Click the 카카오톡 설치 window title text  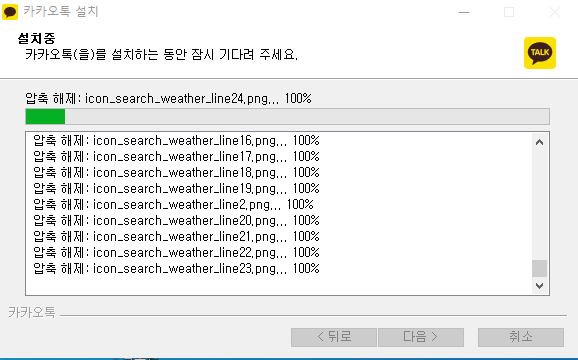tap(61, 11)
